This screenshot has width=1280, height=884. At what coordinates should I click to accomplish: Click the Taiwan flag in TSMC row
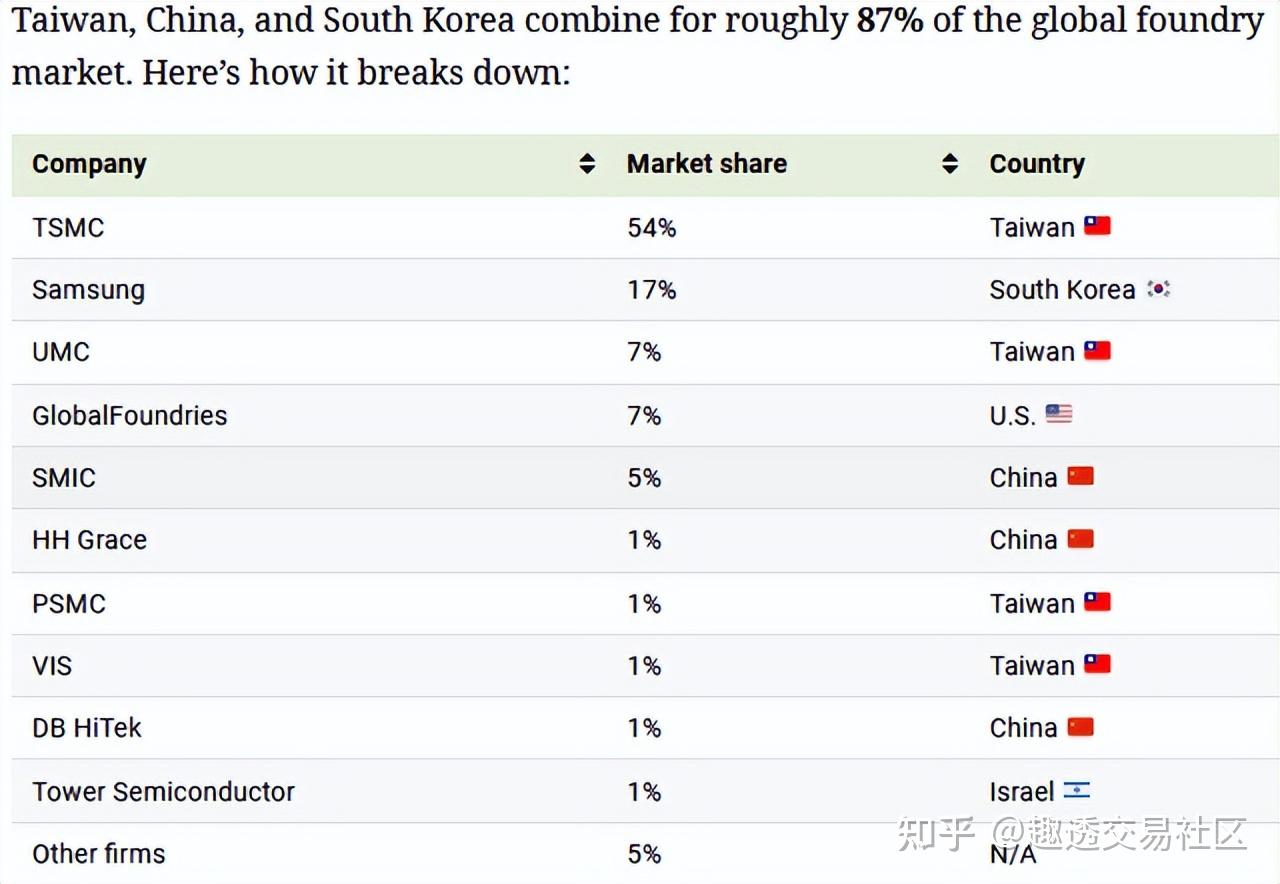click(x=1097, y=226)
